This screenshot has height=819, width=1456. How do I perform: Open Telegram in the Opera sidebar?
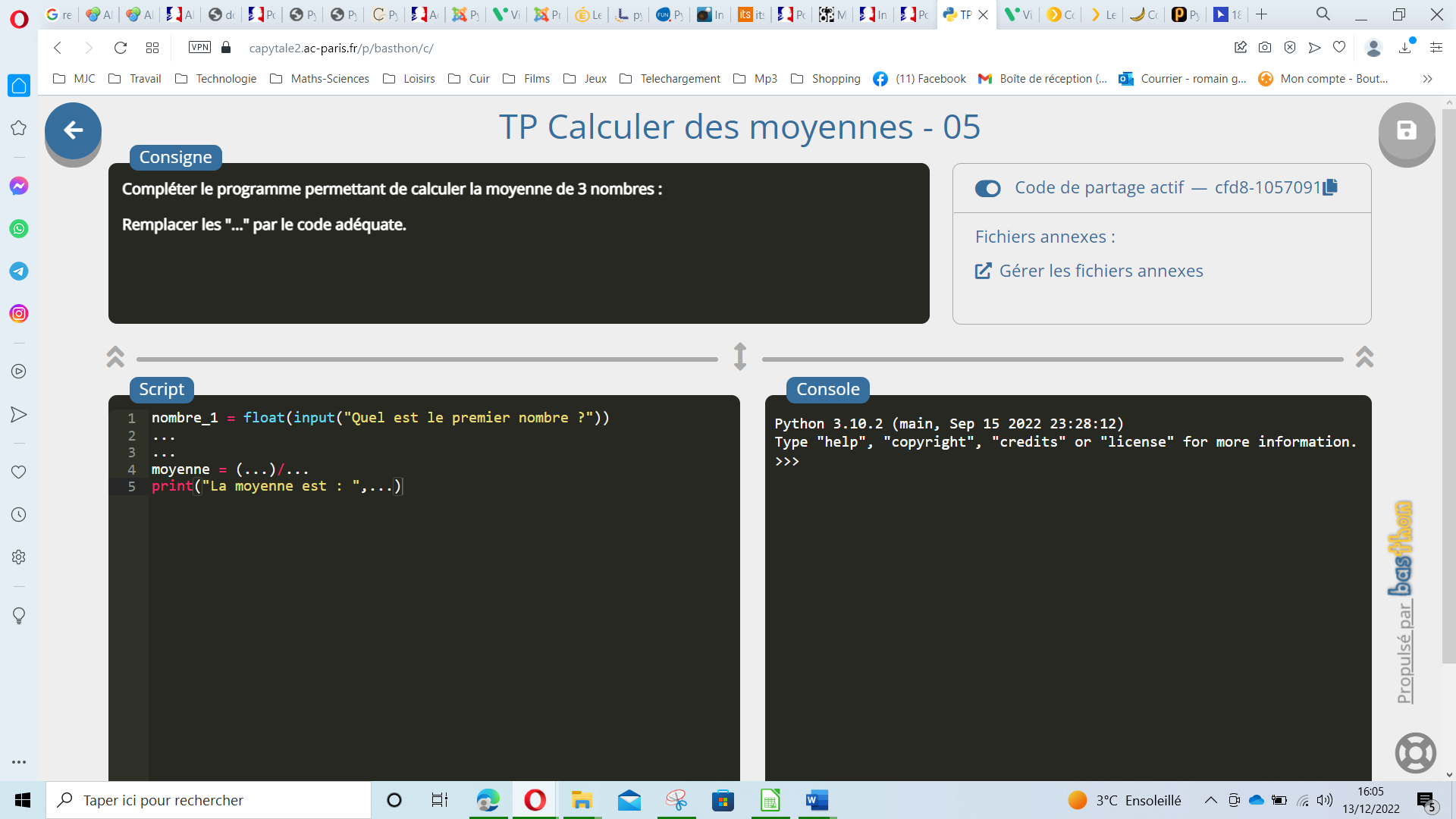click(x=19, y=271)
